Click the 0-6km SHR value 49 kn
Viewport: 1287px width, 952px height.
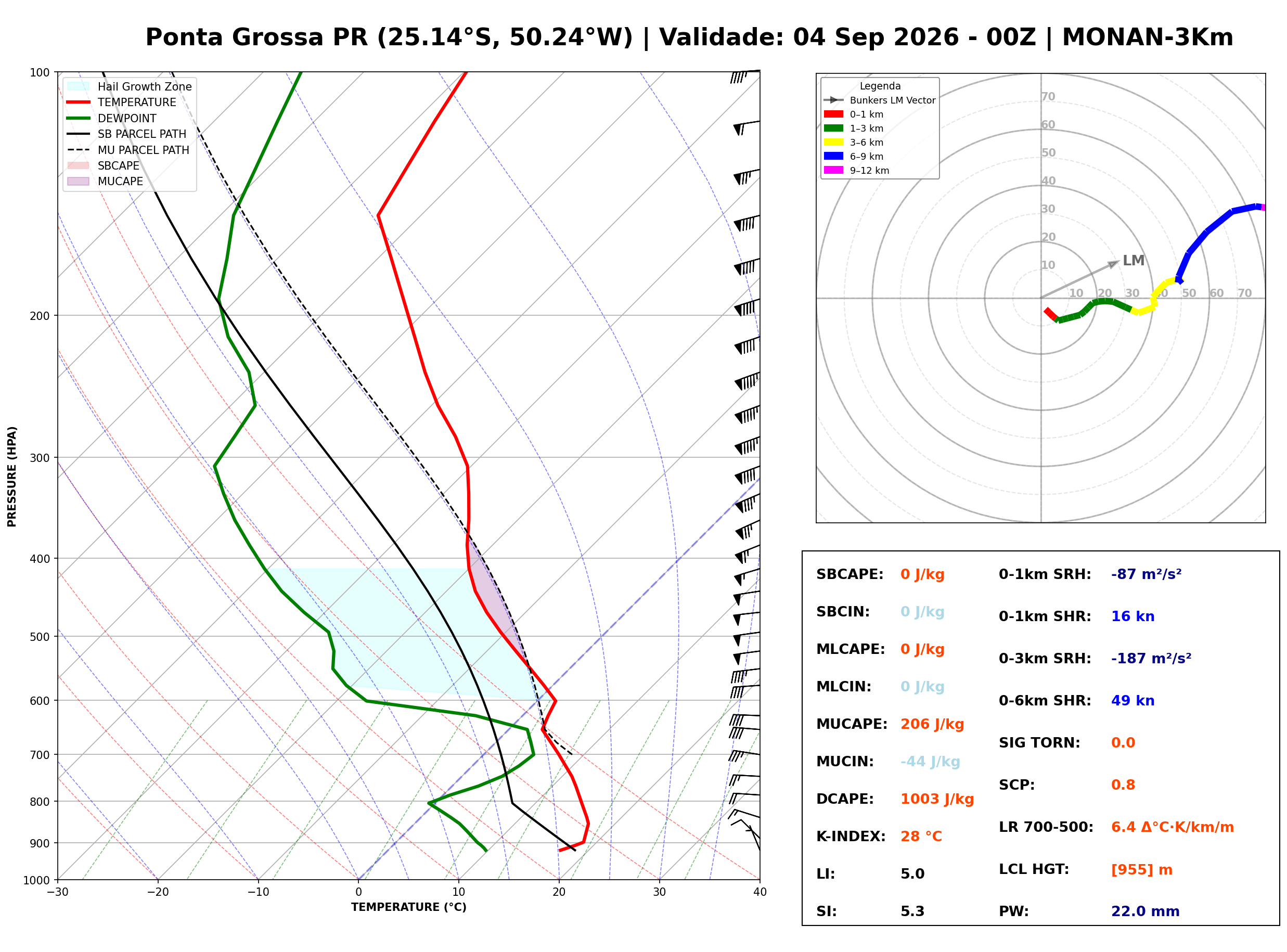coord(1132,701)
